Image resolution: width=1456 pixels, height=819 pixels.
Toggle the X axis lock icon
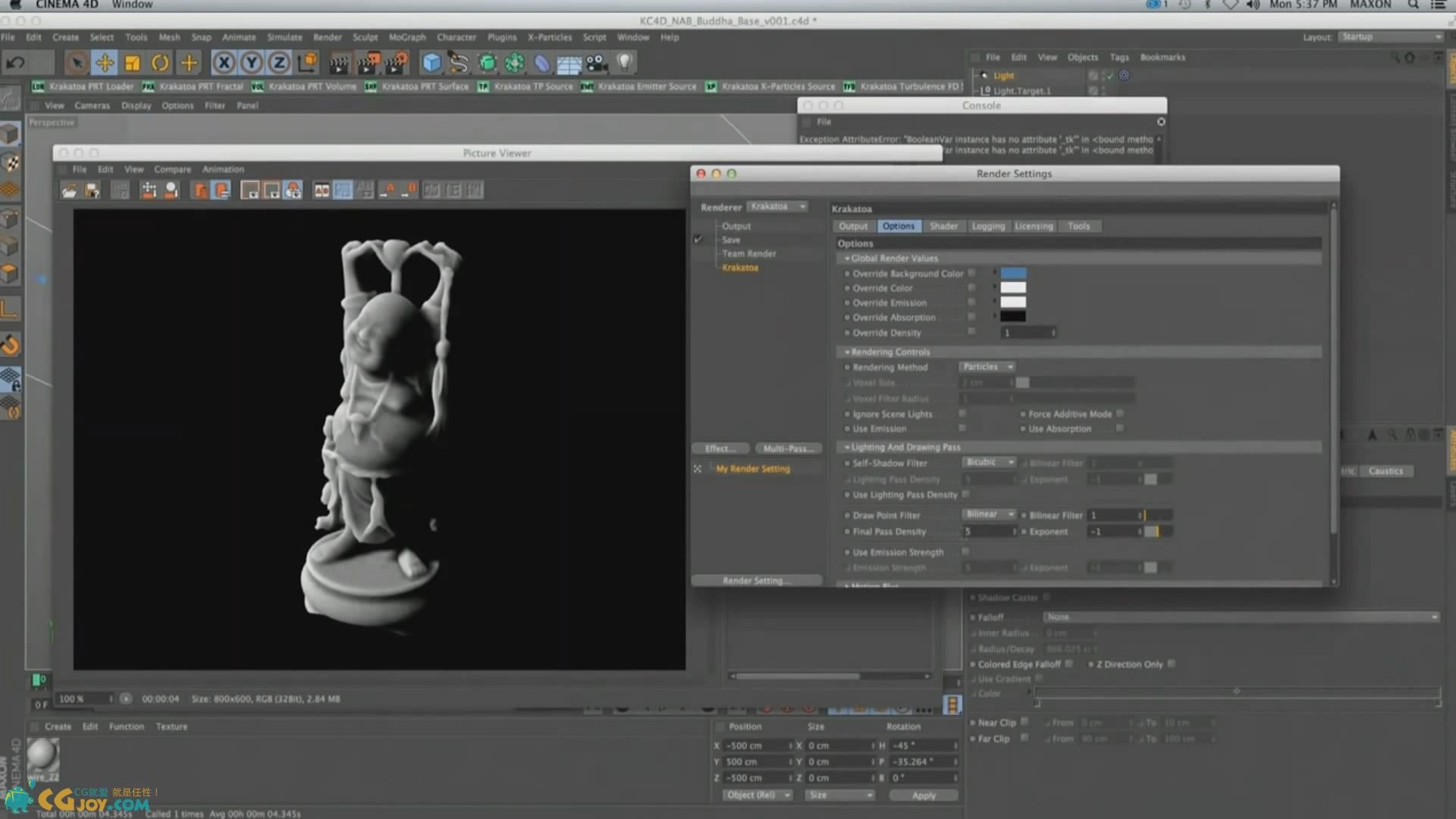(x=224, y=63)
